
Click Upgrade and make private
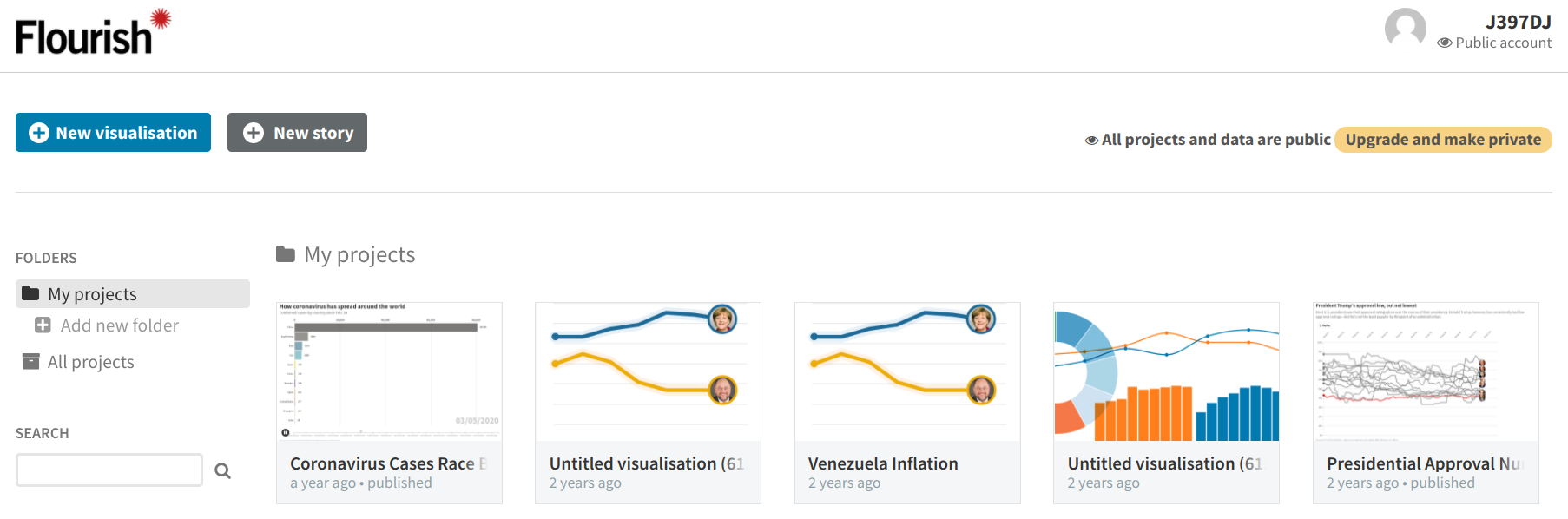pos(1442,140)
